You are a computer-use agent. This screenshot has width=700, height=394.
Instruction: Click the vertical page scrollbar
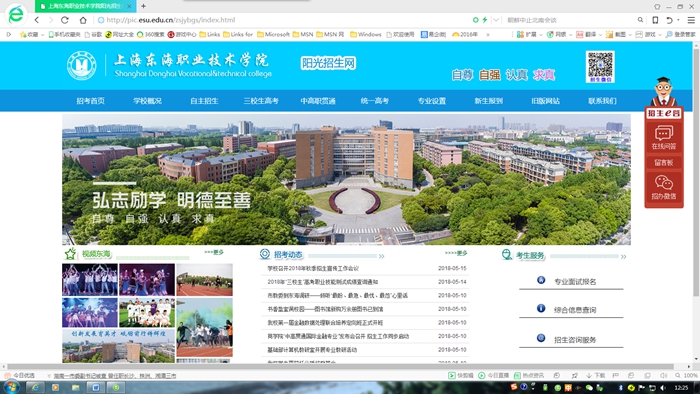pos(696,173)
